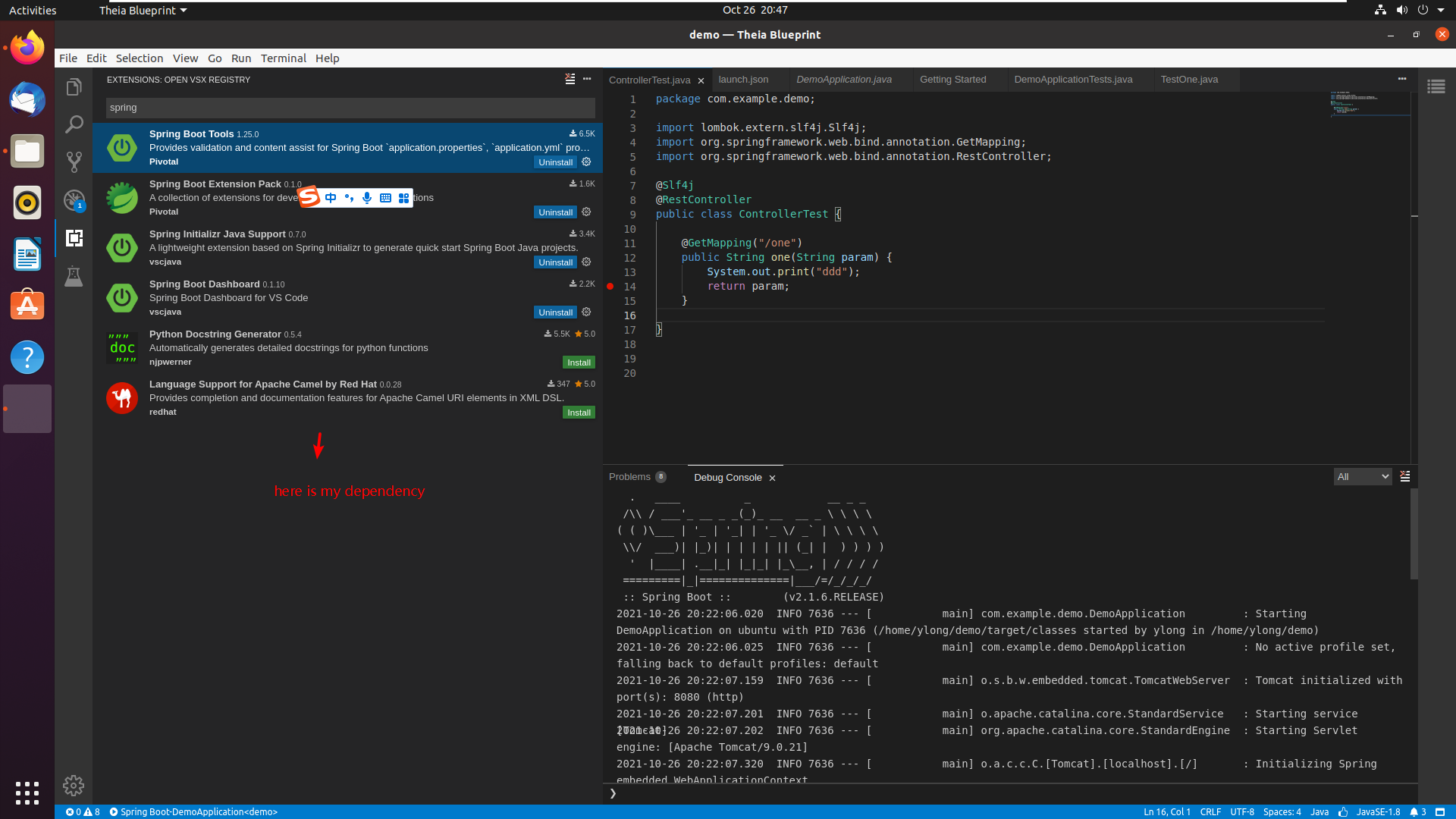Image resolution: width=1456 pixels, height=819 pixels.
Task: Open the filter icon in the Debug Console
Action: 1405,476
